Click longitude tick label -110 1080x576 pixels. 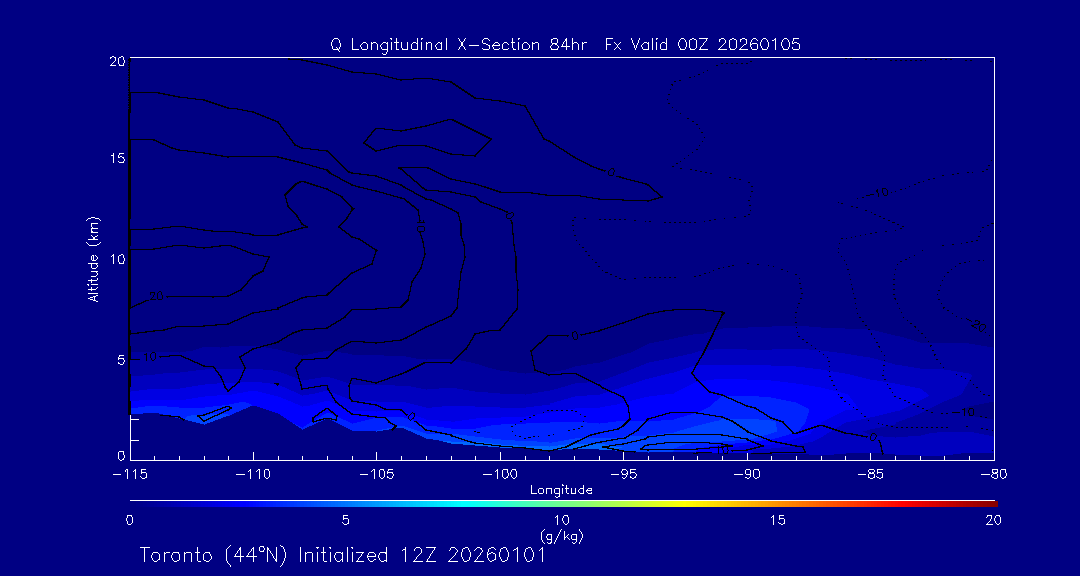click(x=253, y=475)
